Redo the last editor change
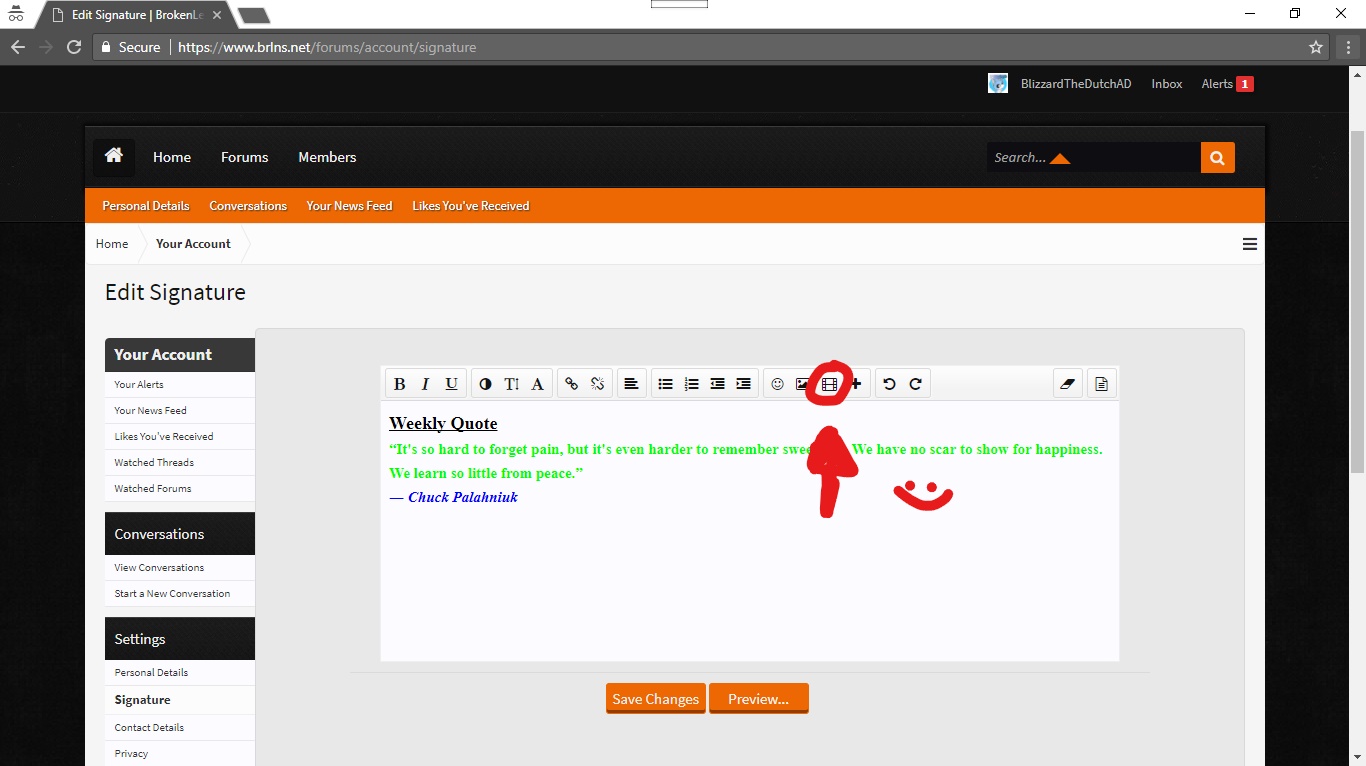Image resolution: width=1366 pixels, height=766 pixels. (x=915, y=384)
